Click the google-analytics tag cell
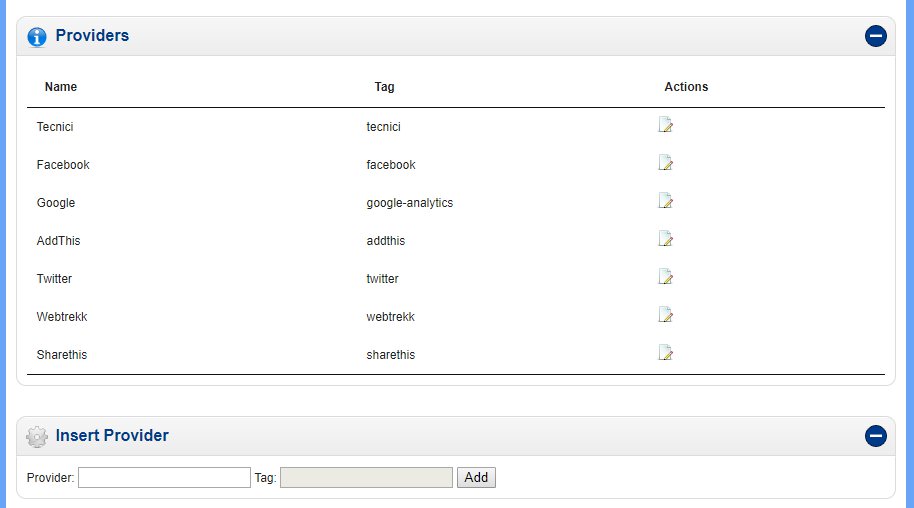The height and width of the screenshot is (508, 914). click(x=409, y=203)
